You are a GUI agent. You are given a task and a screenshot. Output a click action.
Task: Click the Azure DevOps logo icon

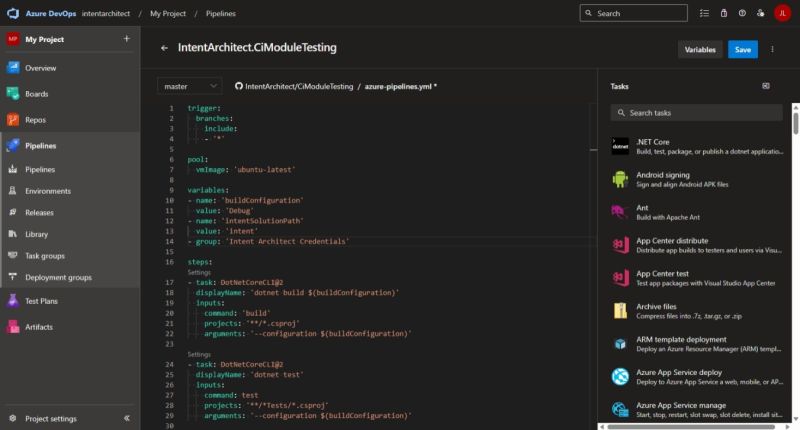[13, 13]
